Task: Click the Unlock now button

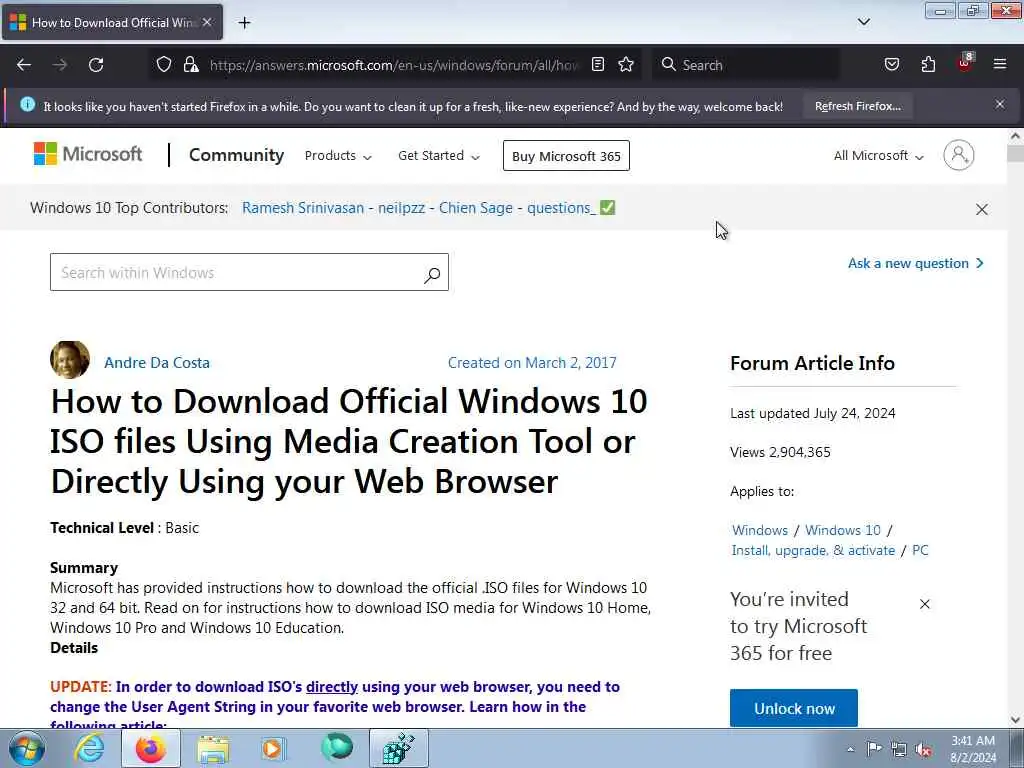Action: pyautogui.click(x=793, y=708)
